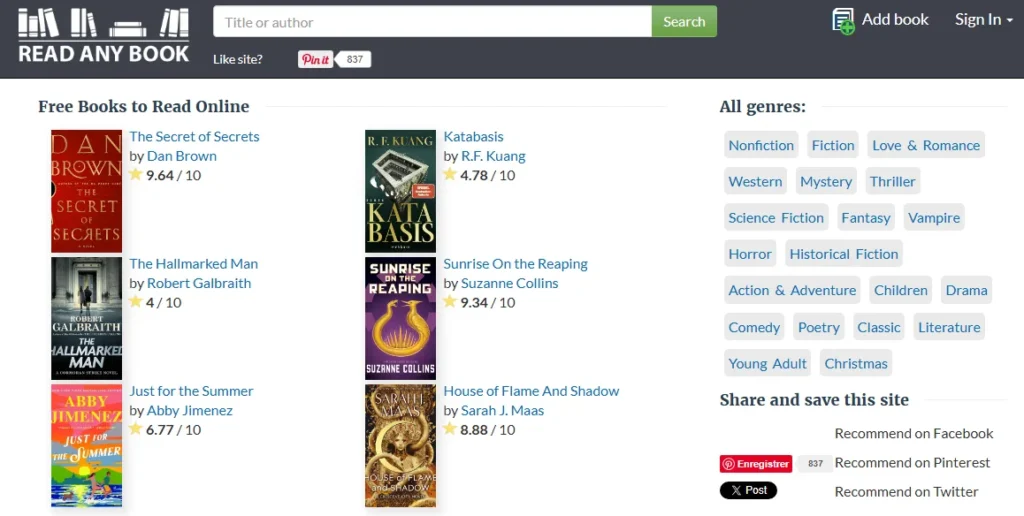1024x516 pixels.
Task: Open author Robert Galbraith link
Action: tap(199, 283)
